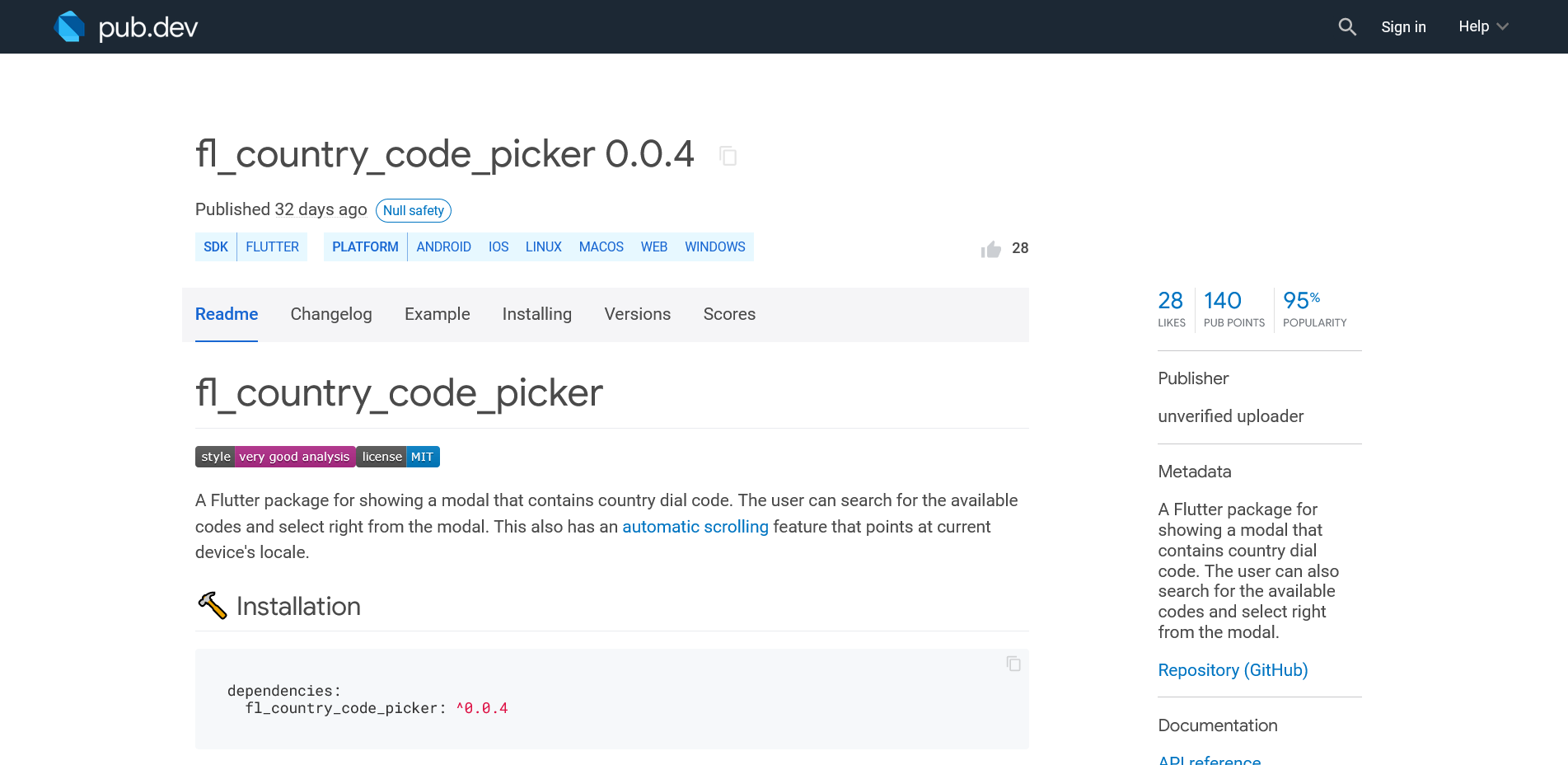Click the Null safety tag
This screenshot has width=1568, height=765.
click(x=414, y=210)
